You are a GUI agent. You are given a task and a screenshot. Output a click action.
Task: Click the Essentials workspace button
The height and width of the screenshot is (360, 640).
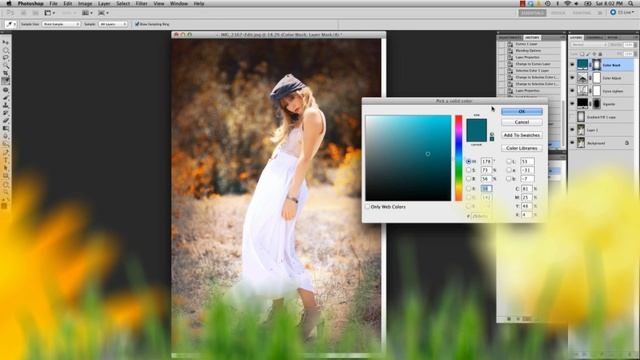click(532, 13)
